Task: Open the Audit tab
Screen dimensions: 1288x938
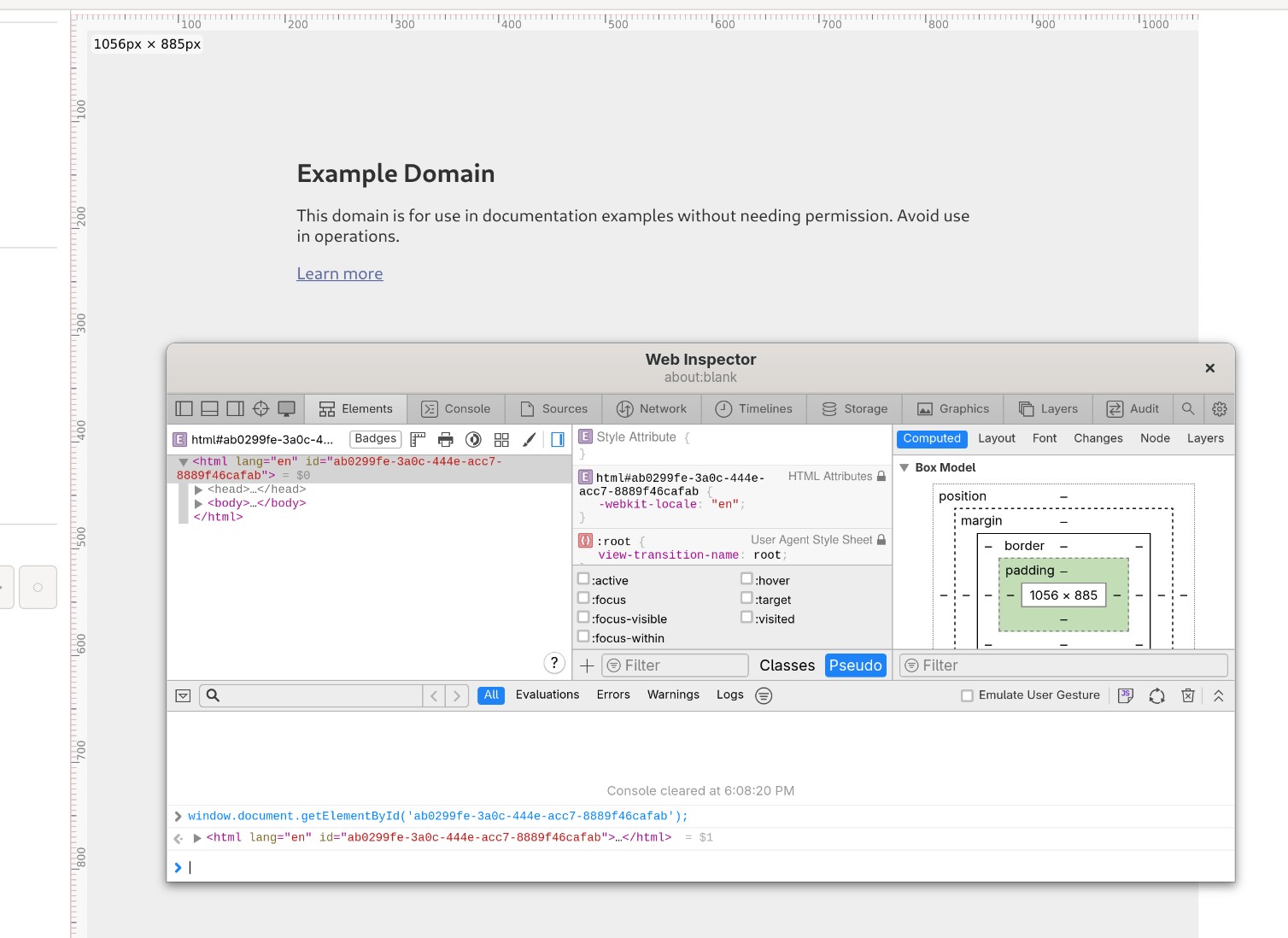Action: click(1133, 409)
